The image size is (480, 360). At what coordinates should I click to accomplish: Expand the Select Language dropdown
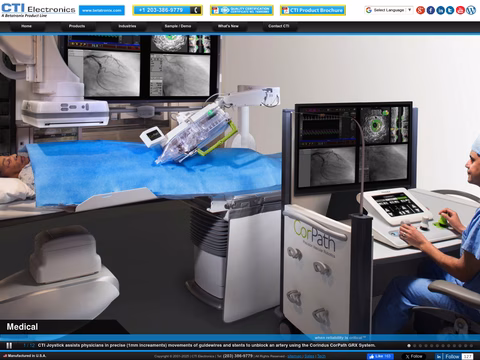coord(389,10)
